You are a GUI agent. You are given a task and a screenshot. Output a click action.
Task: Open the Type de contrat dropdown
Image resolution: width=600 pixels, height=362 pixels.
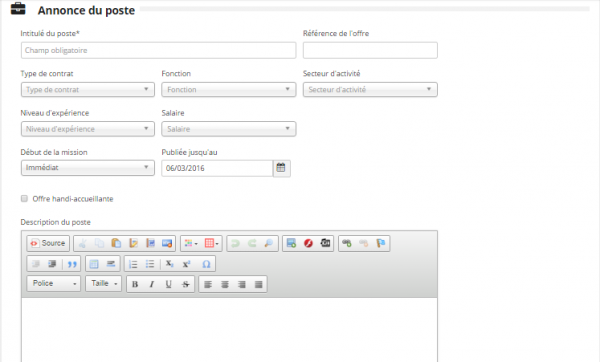88,90
